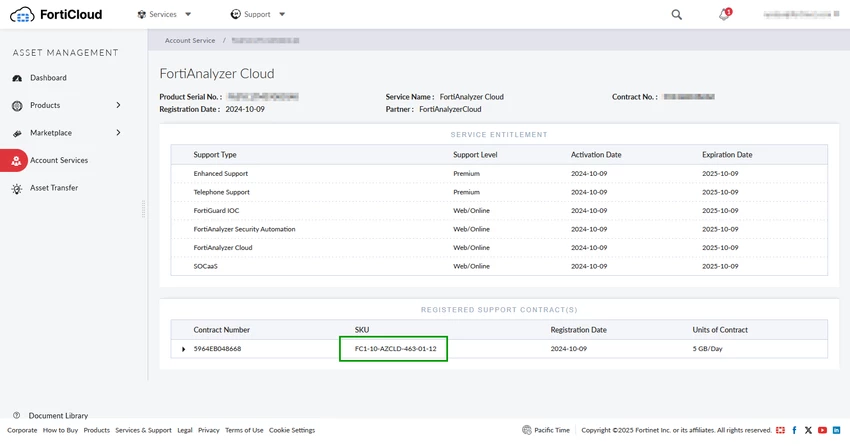Viewport: 850px width, 446px height.
Task: Open Cookie Settings footer link
Action: click(x=292, y=430)
